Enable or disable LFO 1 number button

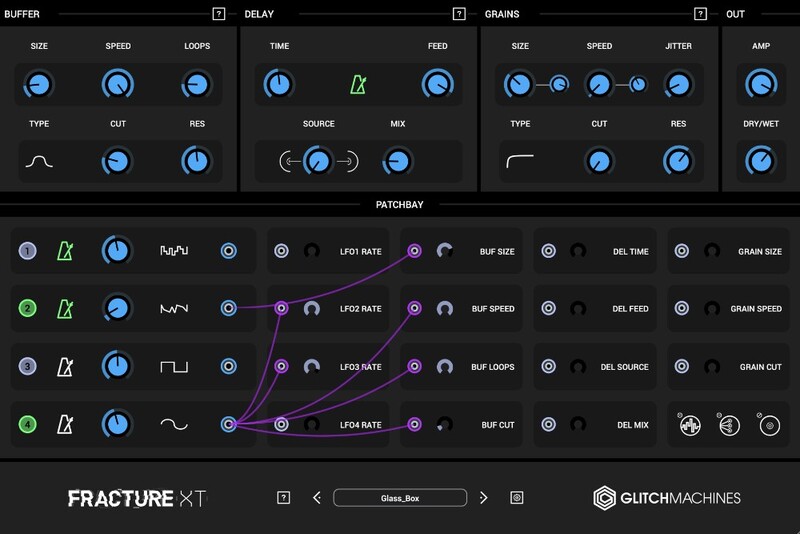28,251
